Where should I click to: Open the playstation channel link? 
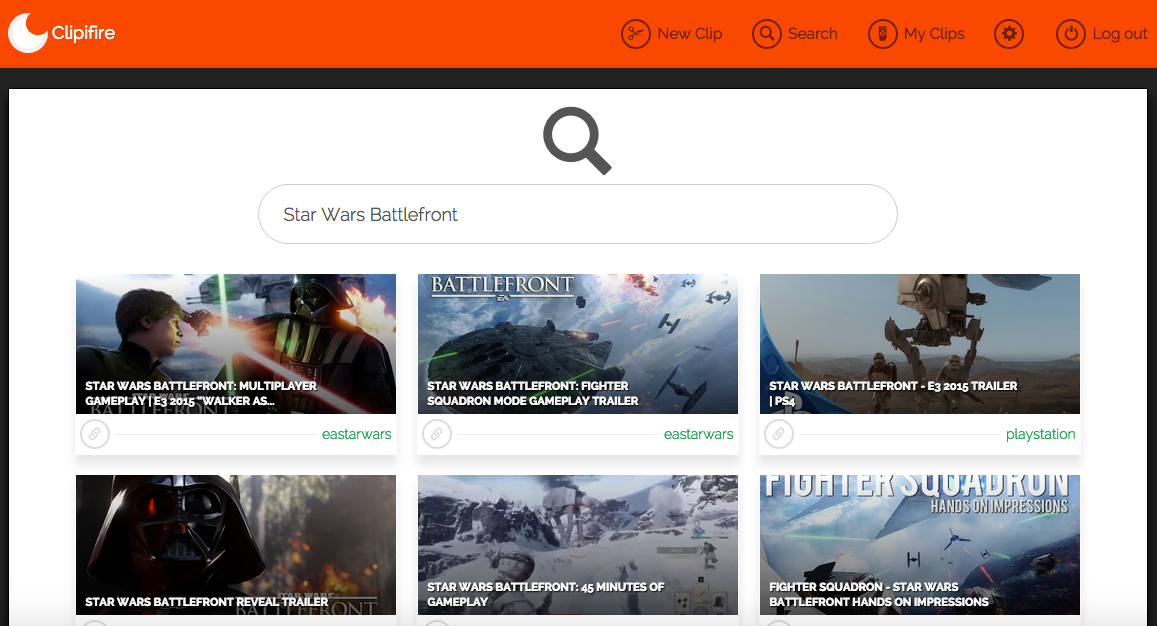(1040, 434)
